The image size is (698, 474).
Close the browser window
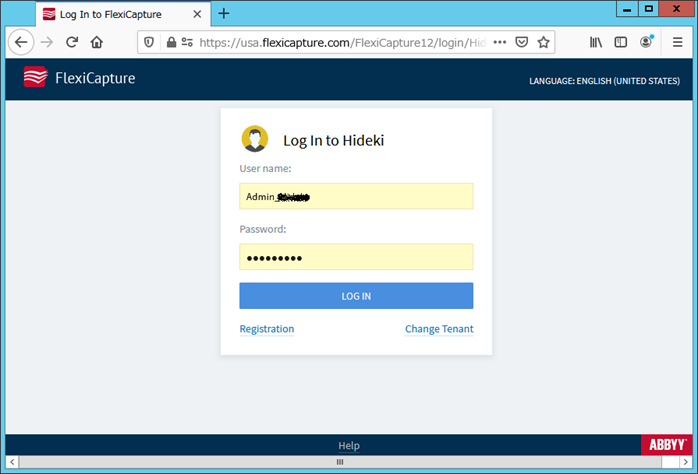tap(676, 9)
